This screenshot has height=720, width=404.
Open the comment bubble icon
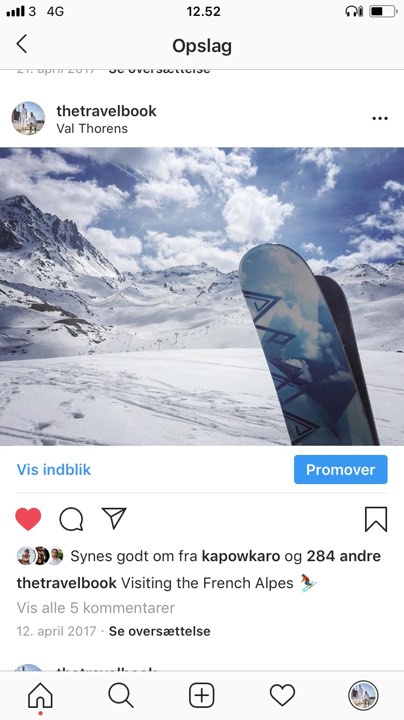point(71,519)
